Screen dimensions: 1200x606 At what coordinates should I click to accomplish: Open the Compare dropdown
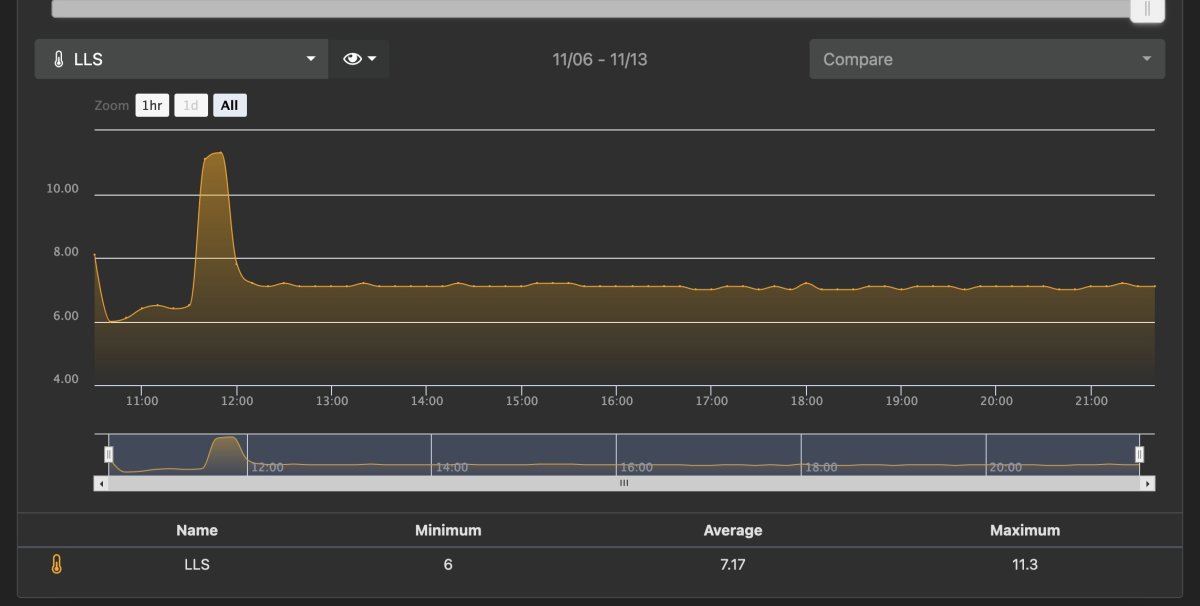[x=986, y=60]
